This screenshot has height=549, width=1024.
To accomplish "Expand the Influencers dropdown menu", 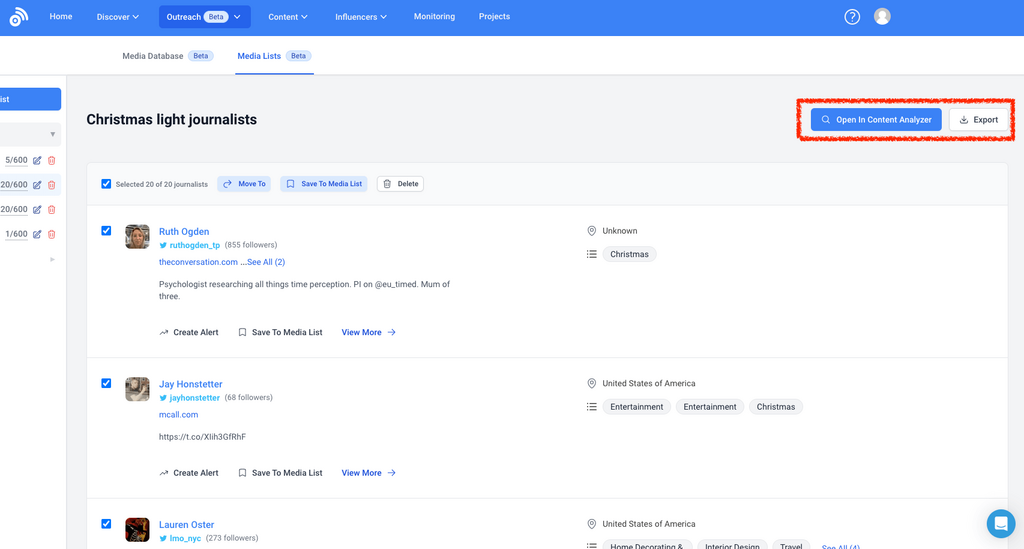I will (361, 17).
